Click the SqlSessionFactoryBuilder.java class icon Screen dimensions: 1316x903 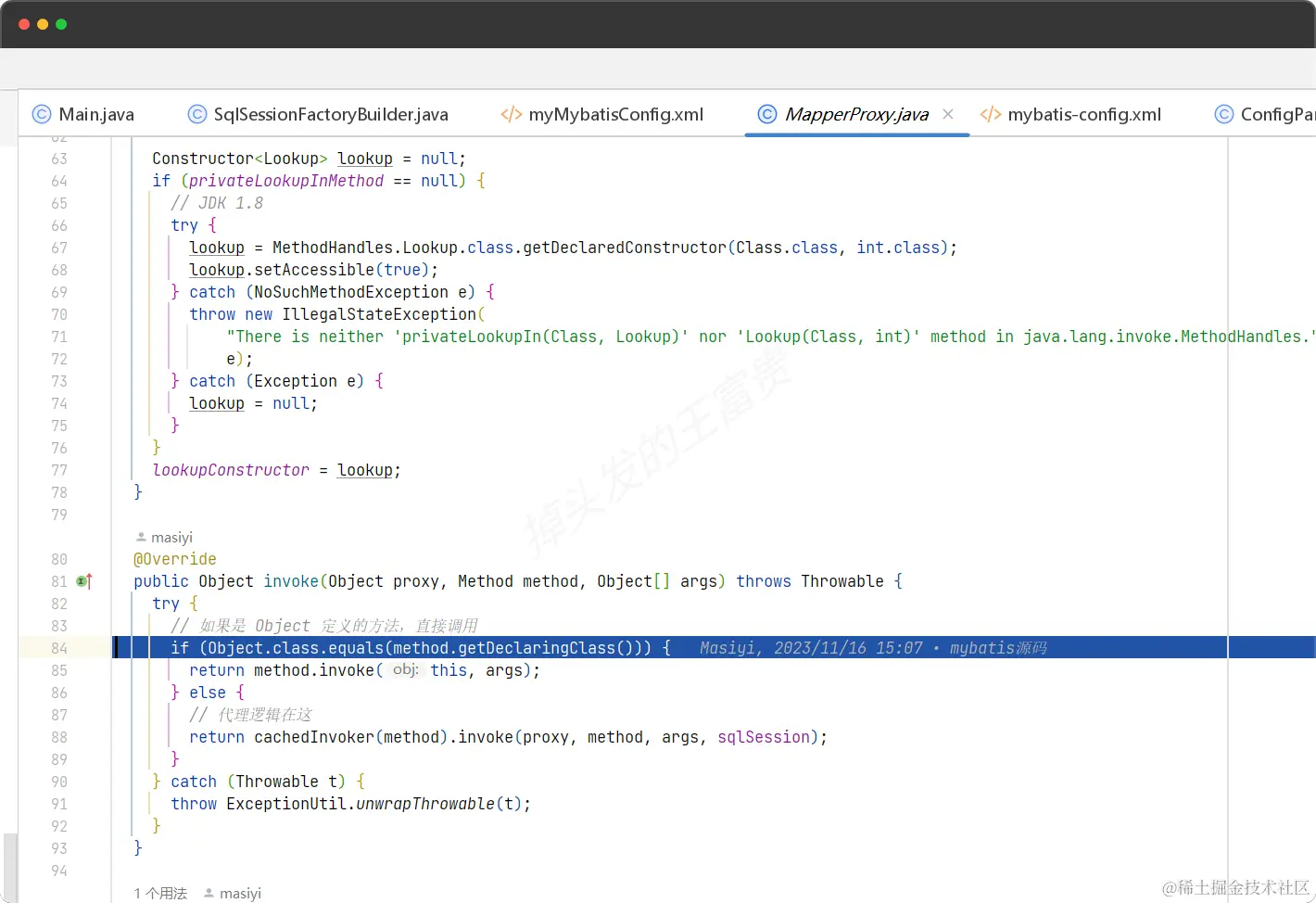(197, 114)
